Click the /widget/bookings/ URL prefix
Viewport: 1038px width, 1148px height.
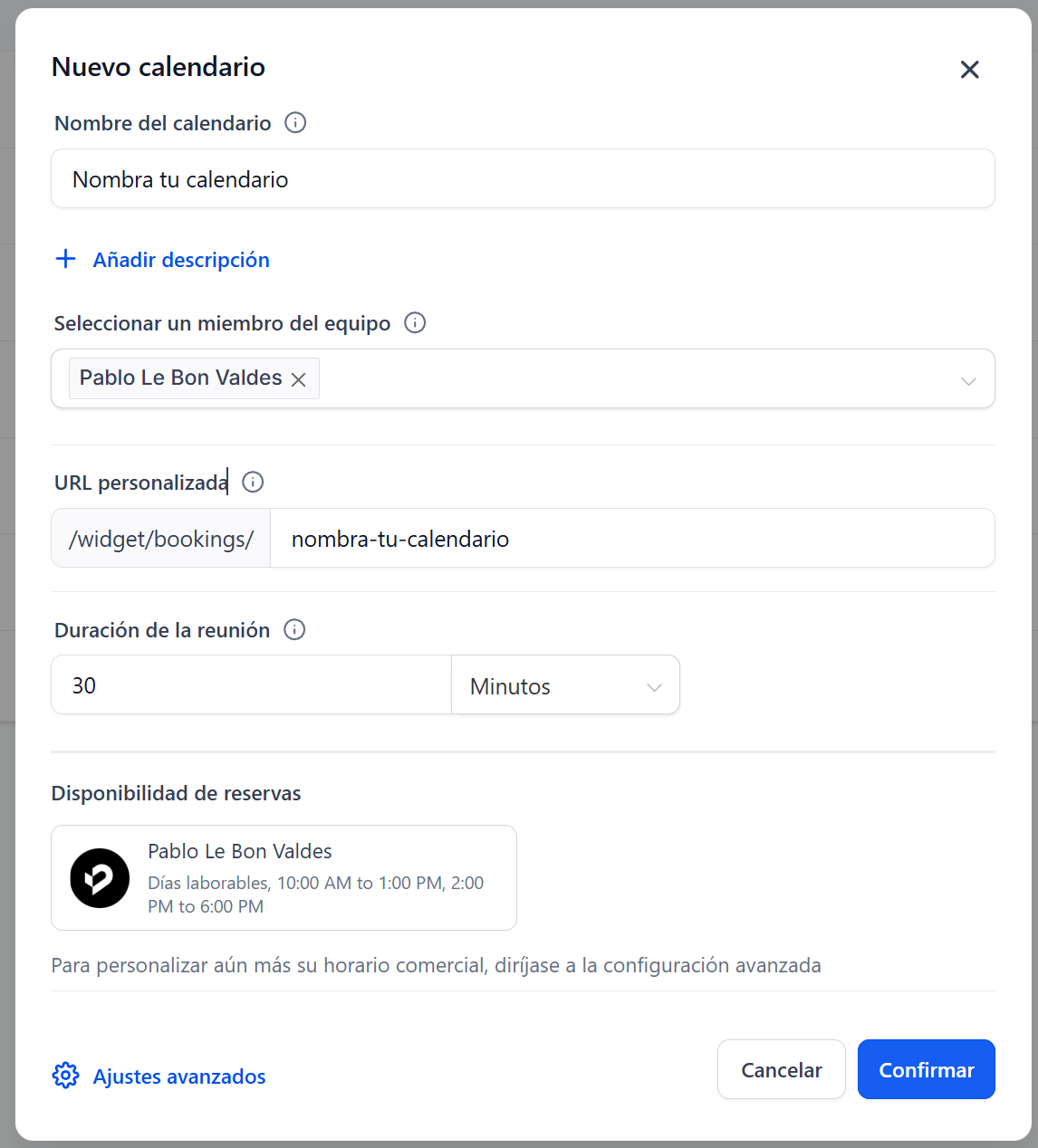pos(161,539)
